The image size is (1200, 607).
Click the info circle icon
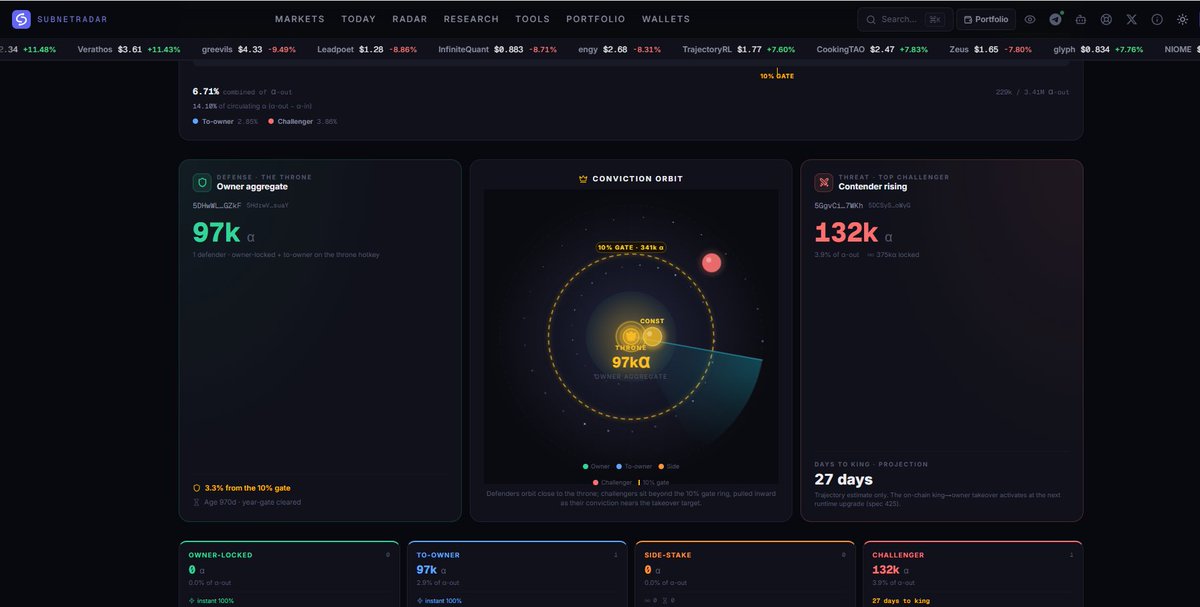point(1157,19)
